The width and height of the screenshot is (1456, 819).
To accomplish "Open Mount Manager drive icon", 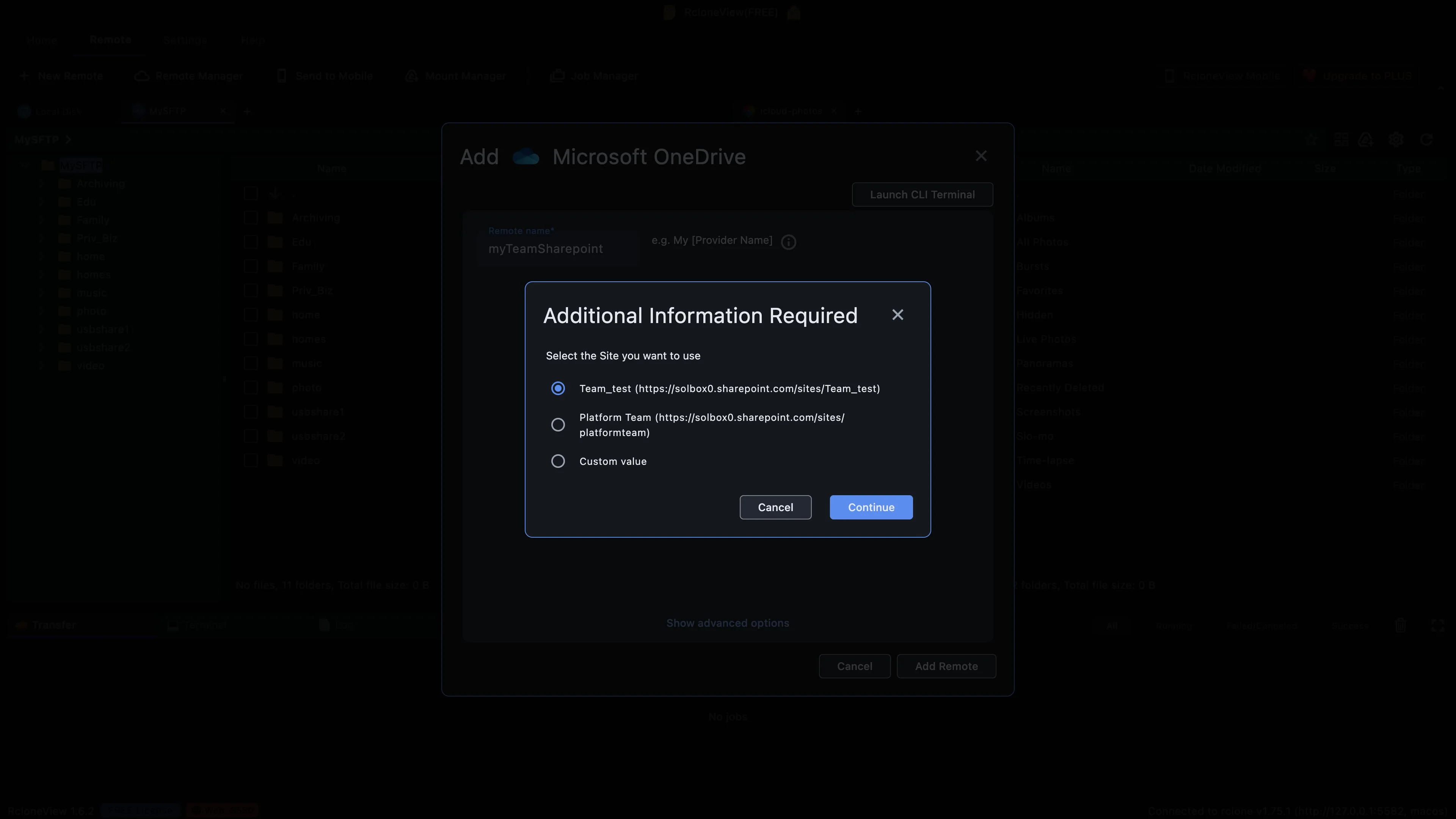I will tap(411, 76).
